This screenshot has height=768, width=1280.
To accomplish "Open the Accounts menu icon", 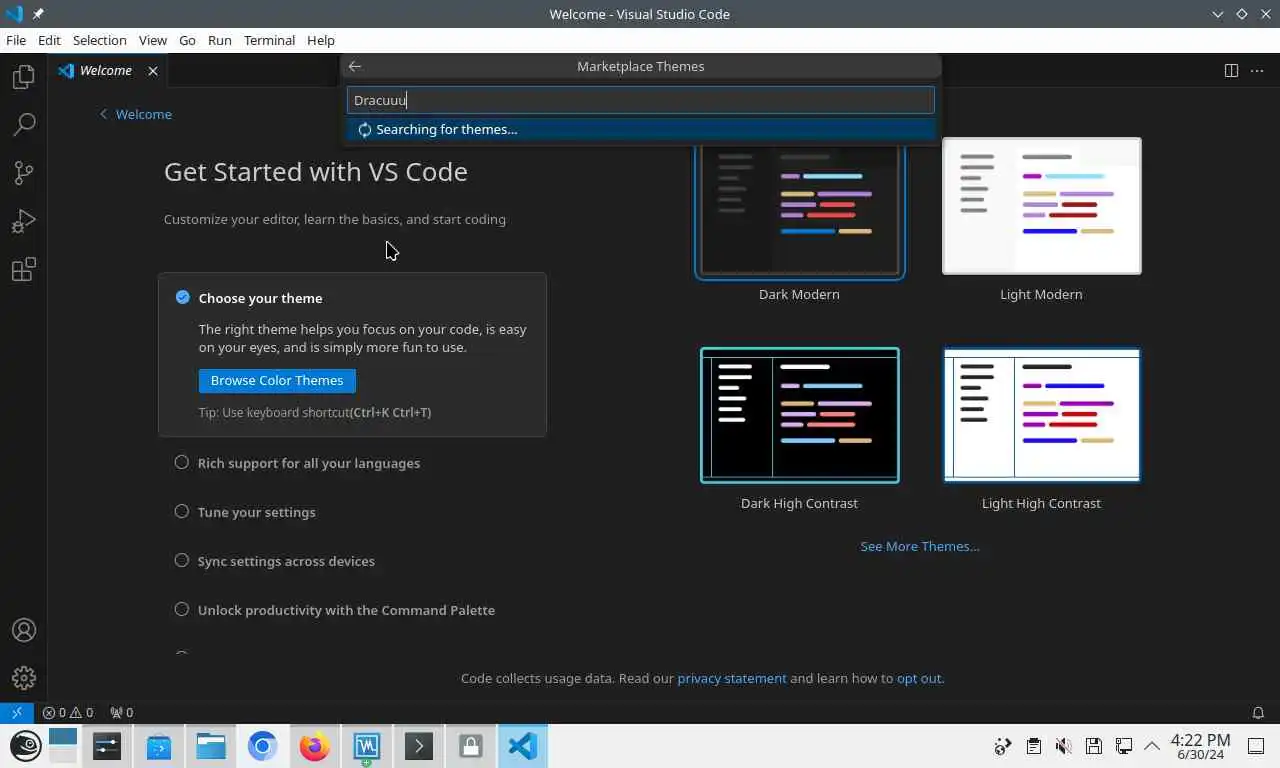I will click(24, 630).
